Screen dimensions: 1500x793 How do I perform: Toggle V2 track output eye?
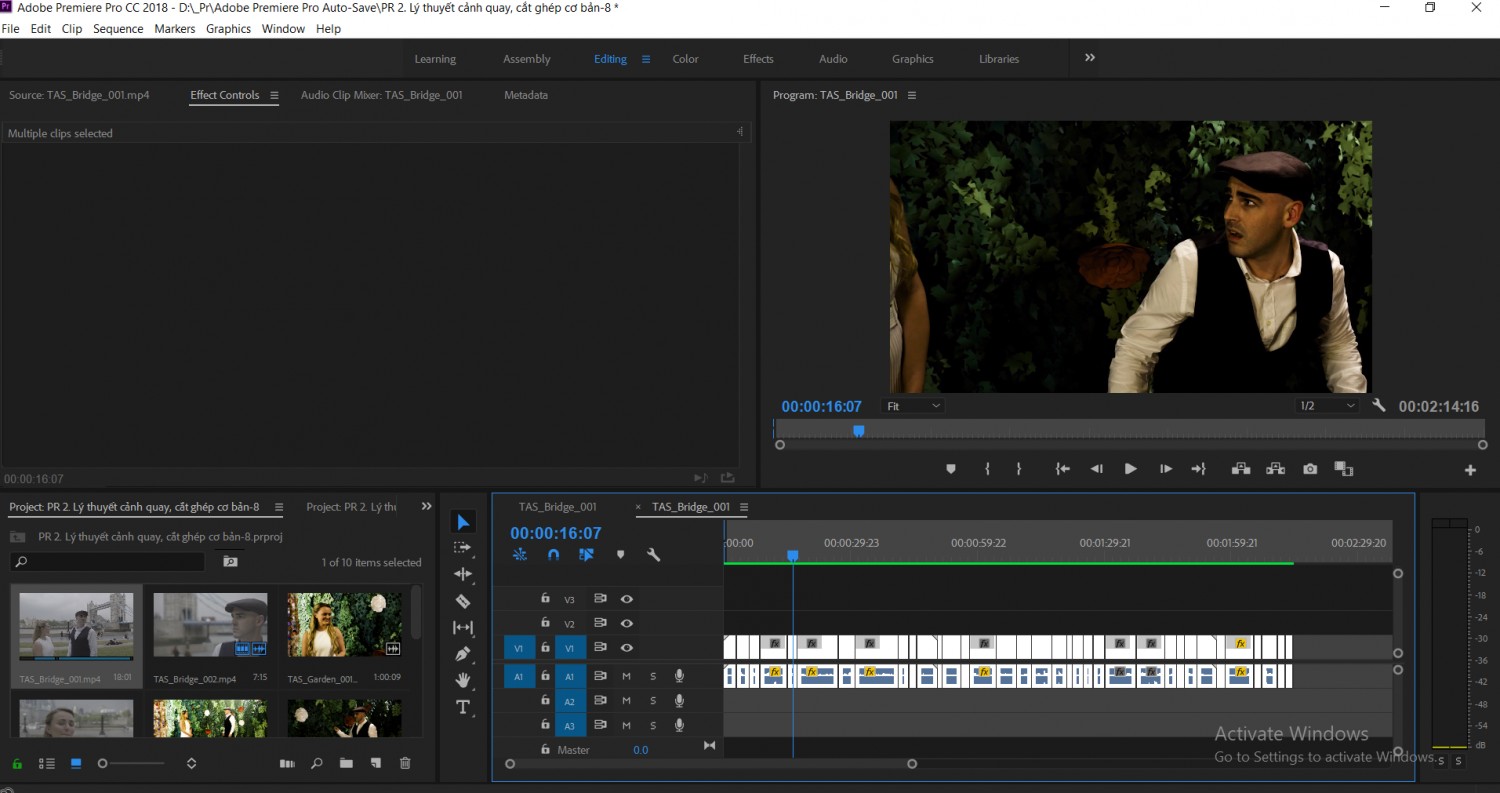click(x=627, y=623)
